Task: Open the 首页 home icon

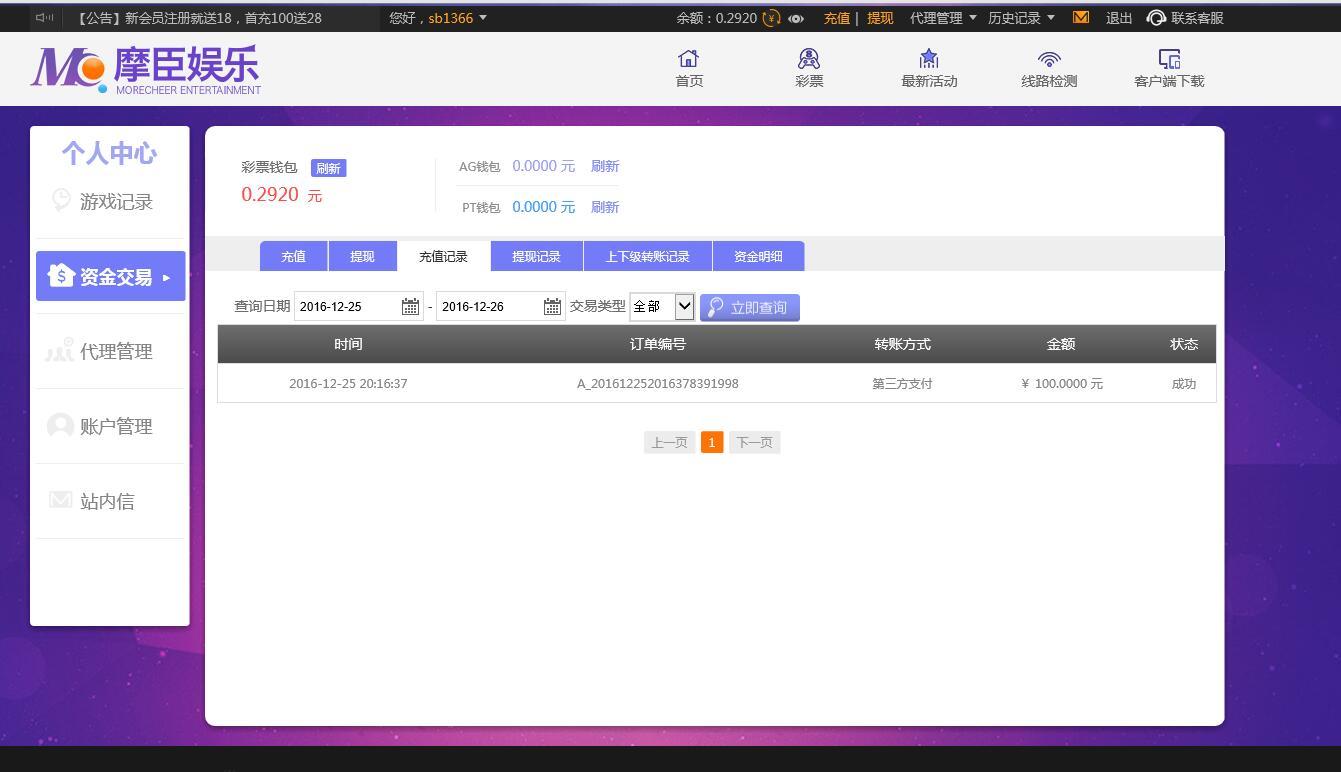Action: [688, 68]
